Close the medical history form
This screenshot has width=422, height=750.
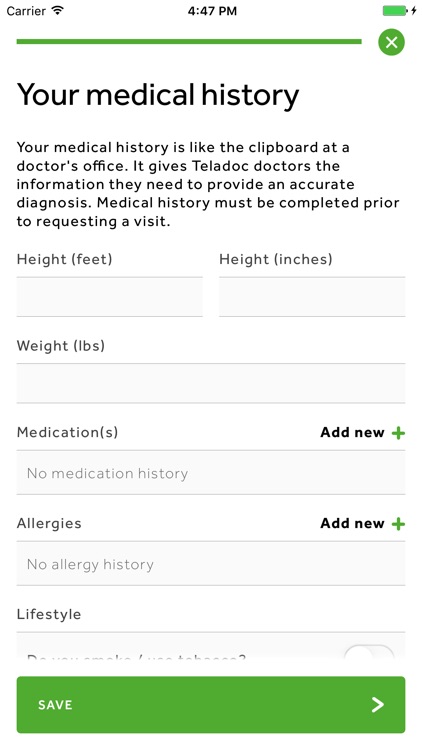coord(391,43)
